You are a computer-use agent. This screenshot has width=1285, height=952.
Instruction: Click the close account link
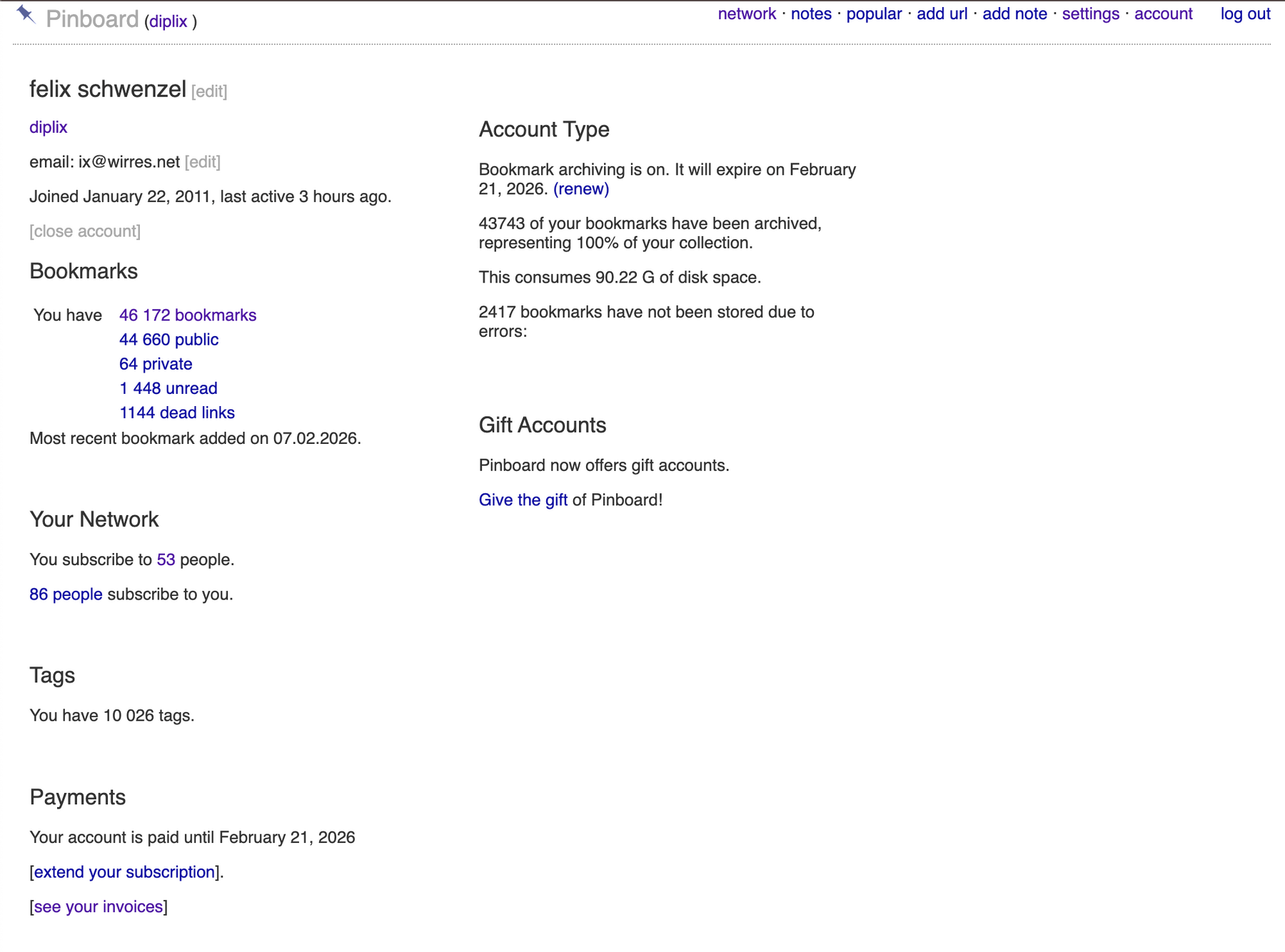pyautogui.click(x=85, y=232)
